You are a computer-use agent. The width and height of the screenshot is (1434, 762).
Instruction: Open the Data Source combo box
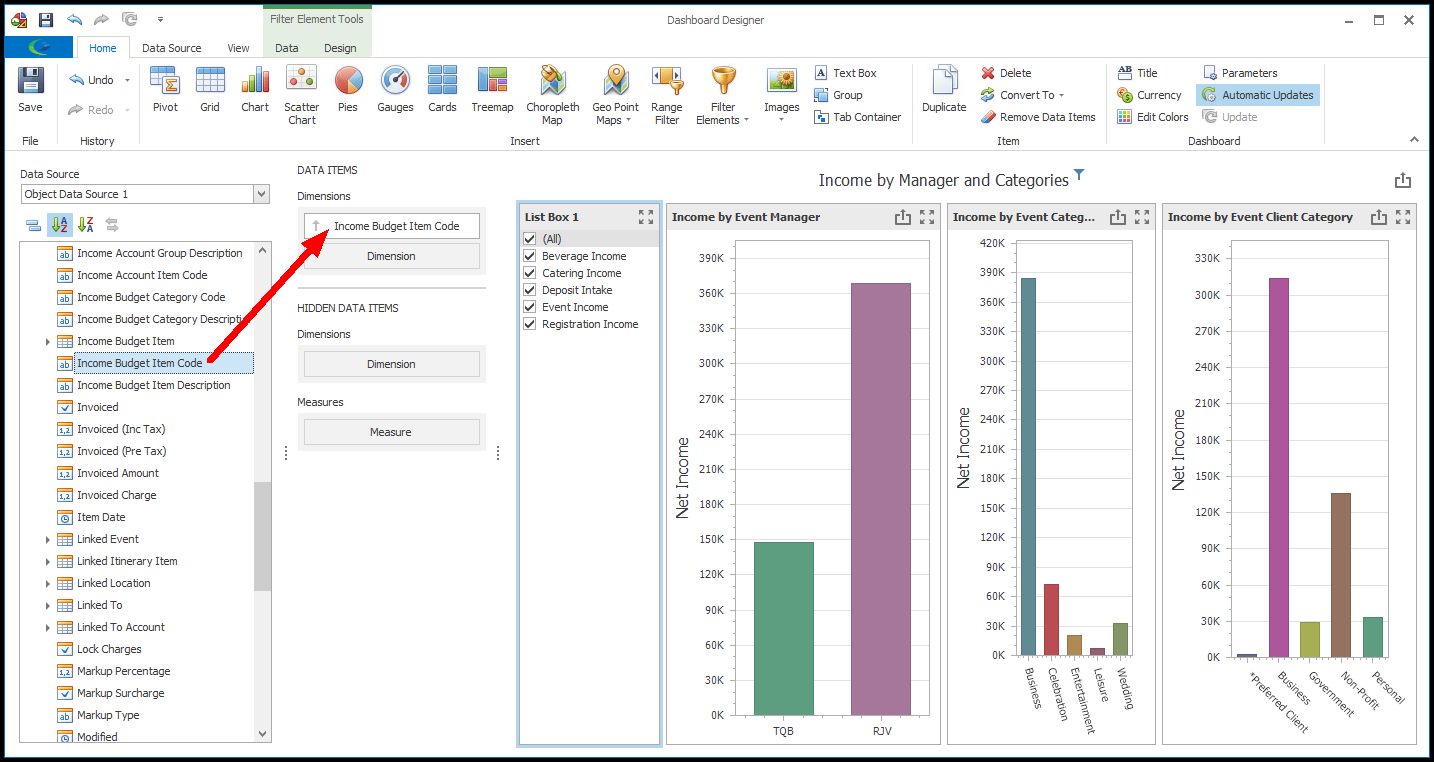145,194
